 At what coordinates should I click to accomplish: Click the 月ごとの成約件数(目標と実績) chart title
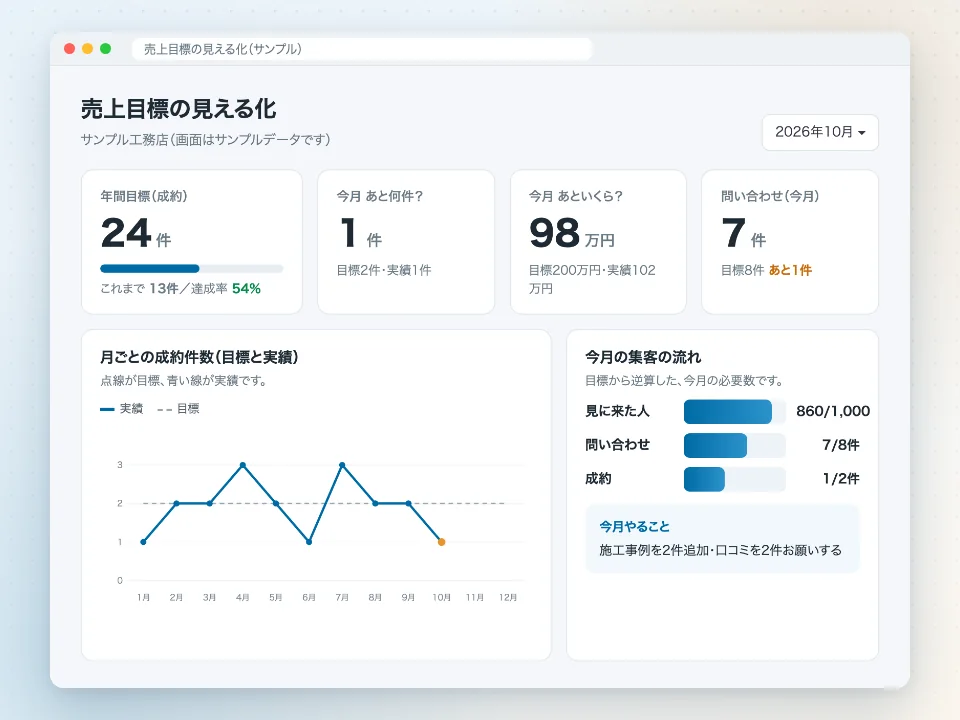[x=199, y=357]
